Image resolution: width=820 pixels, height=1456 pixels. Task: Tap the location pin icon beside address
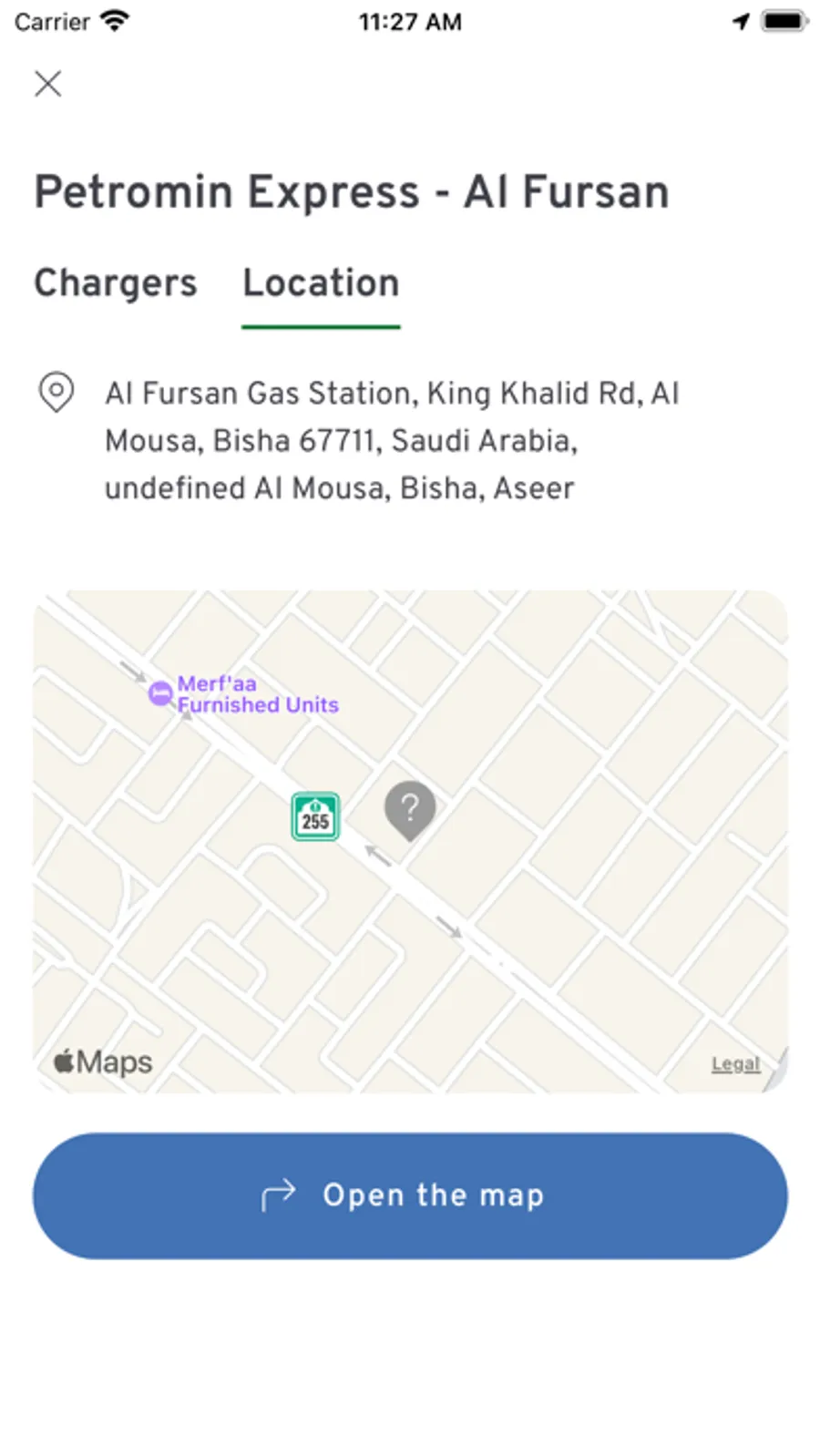point(56,393)
